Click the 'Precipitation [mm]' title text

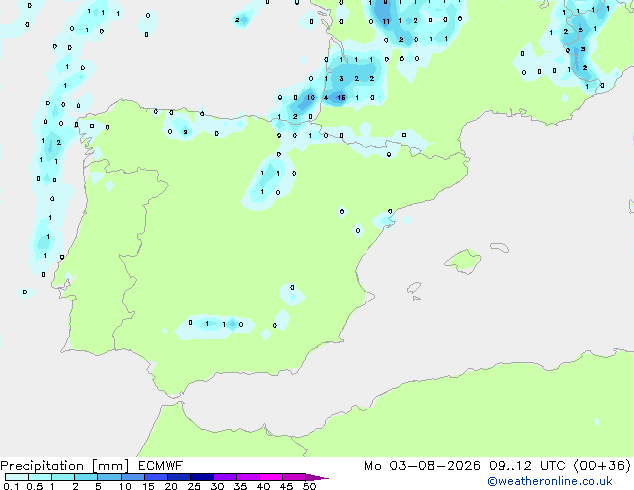click(x=65, y=466)
